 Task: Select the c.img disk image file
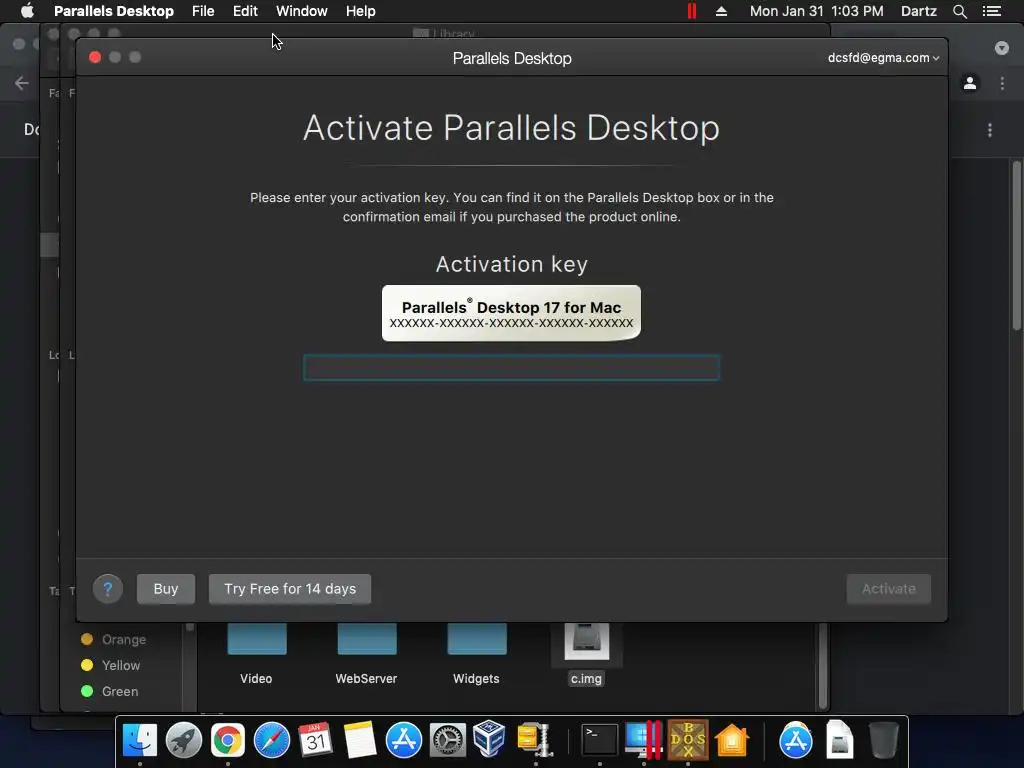pyautogui.click(x=586, y=652)
